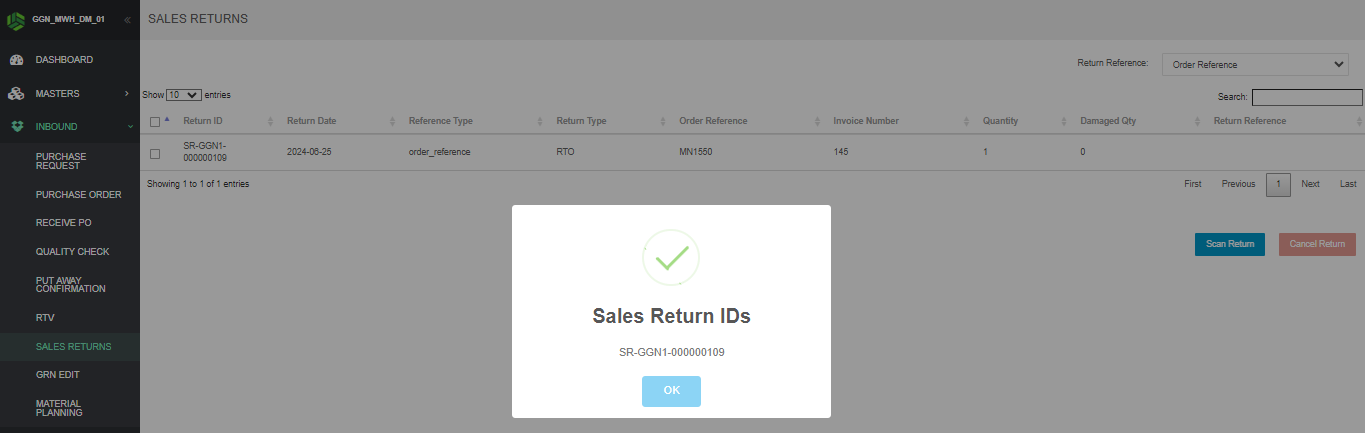Toggle the select-all checkbox in table header
Screen dimensions: 1365x433
tap(155, 122)
